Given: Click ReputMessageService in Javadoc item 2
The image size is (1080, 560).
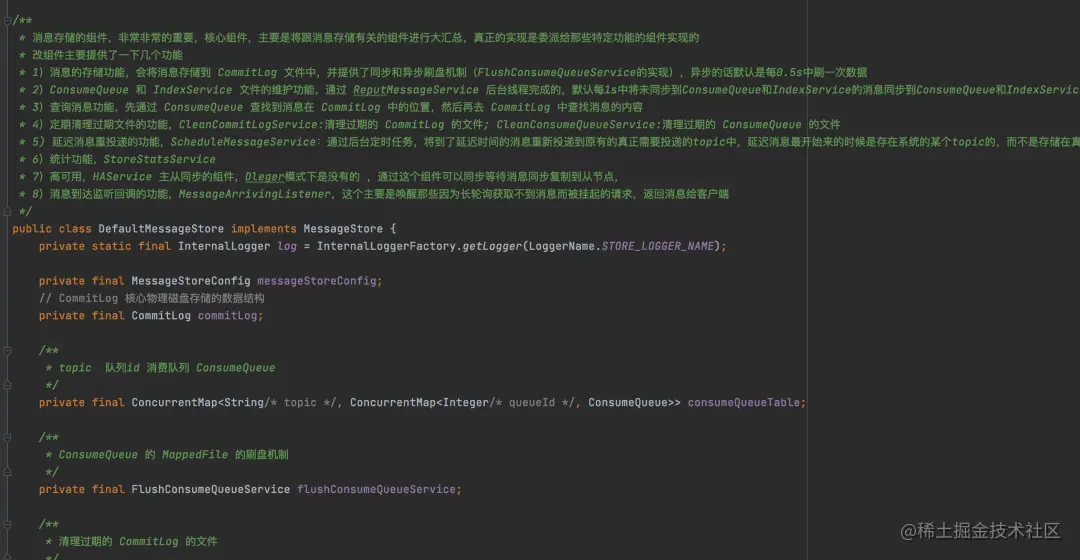Looking at the screenshot, I should tap(416, 90).
